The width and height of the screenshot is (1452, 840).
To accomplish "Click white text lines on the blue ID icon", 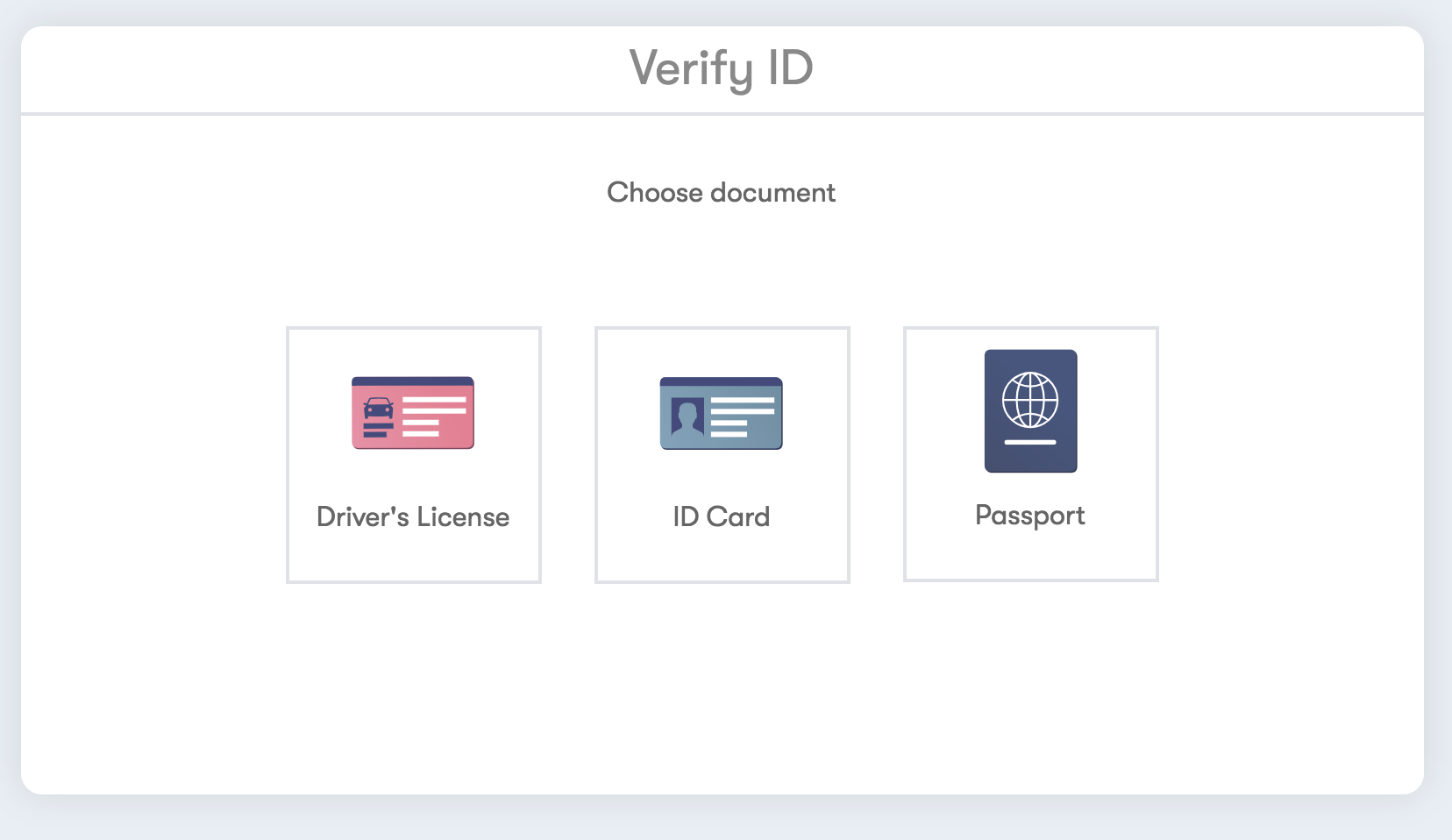I will pyautogui.click(x=743, y=416).
